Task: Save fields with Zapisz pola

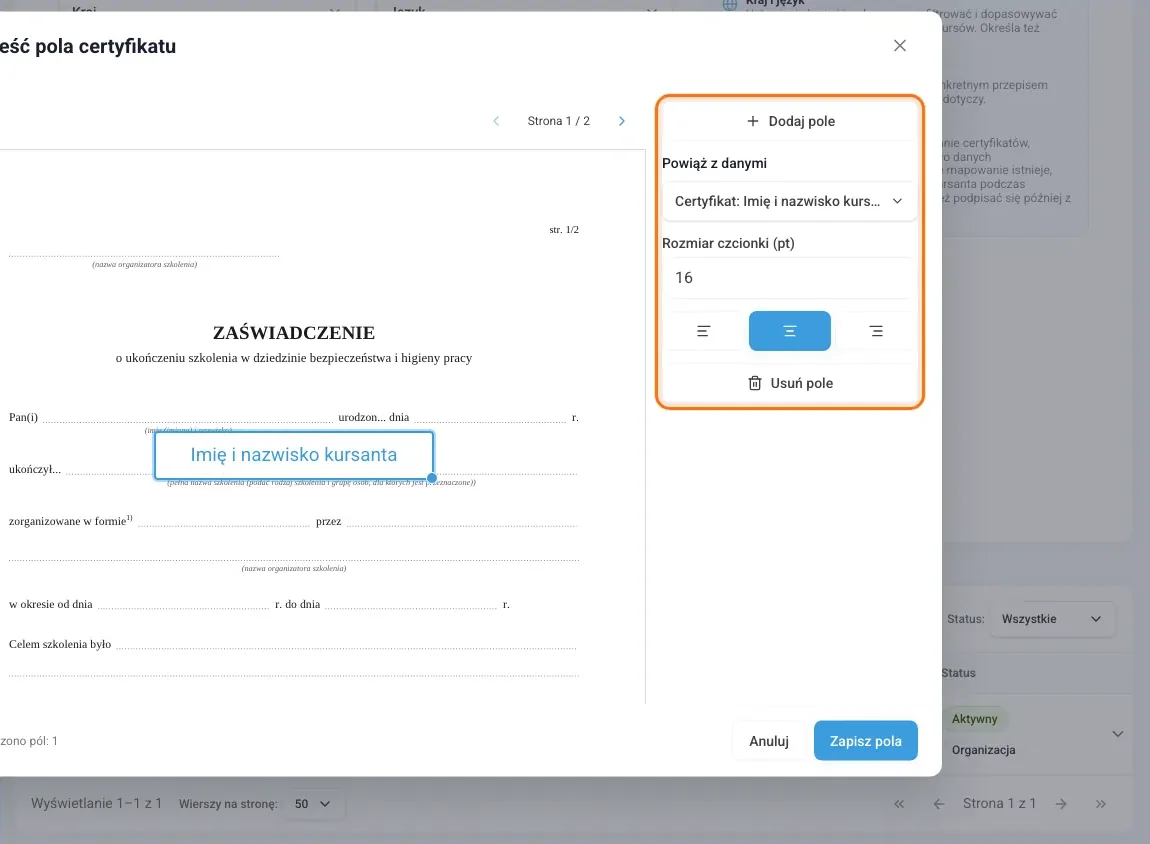Action: (x=865, y=741)
